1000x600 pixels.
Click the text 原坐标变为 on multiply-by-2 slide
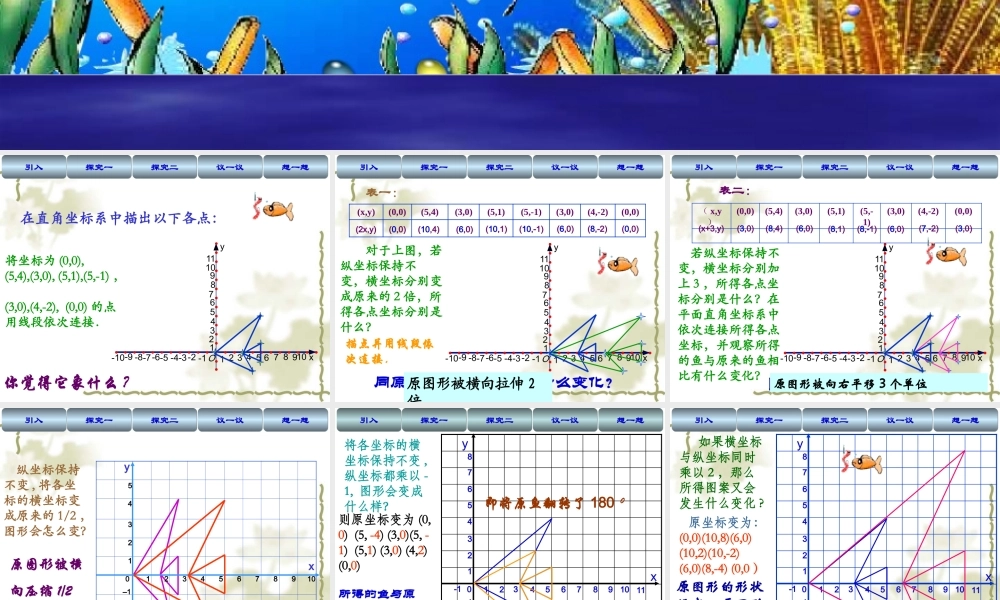(724, 522)
